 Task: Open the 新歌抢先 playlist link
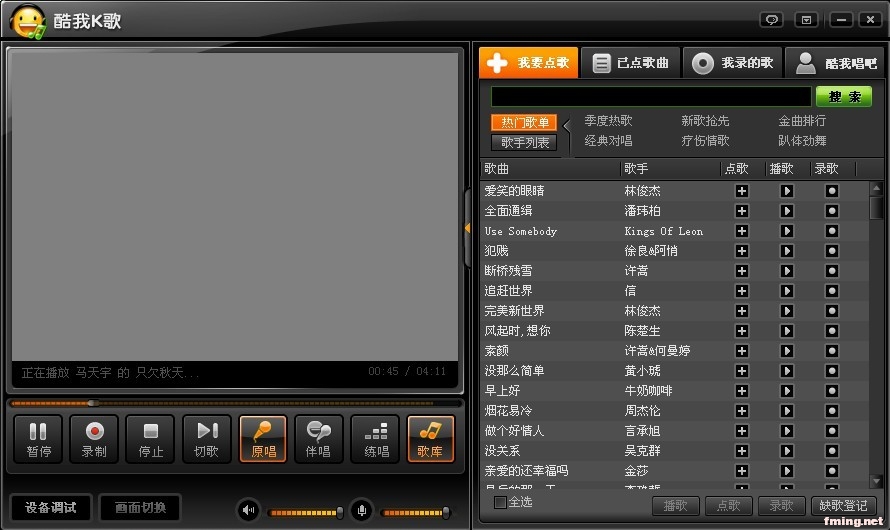tap(705, 121)
